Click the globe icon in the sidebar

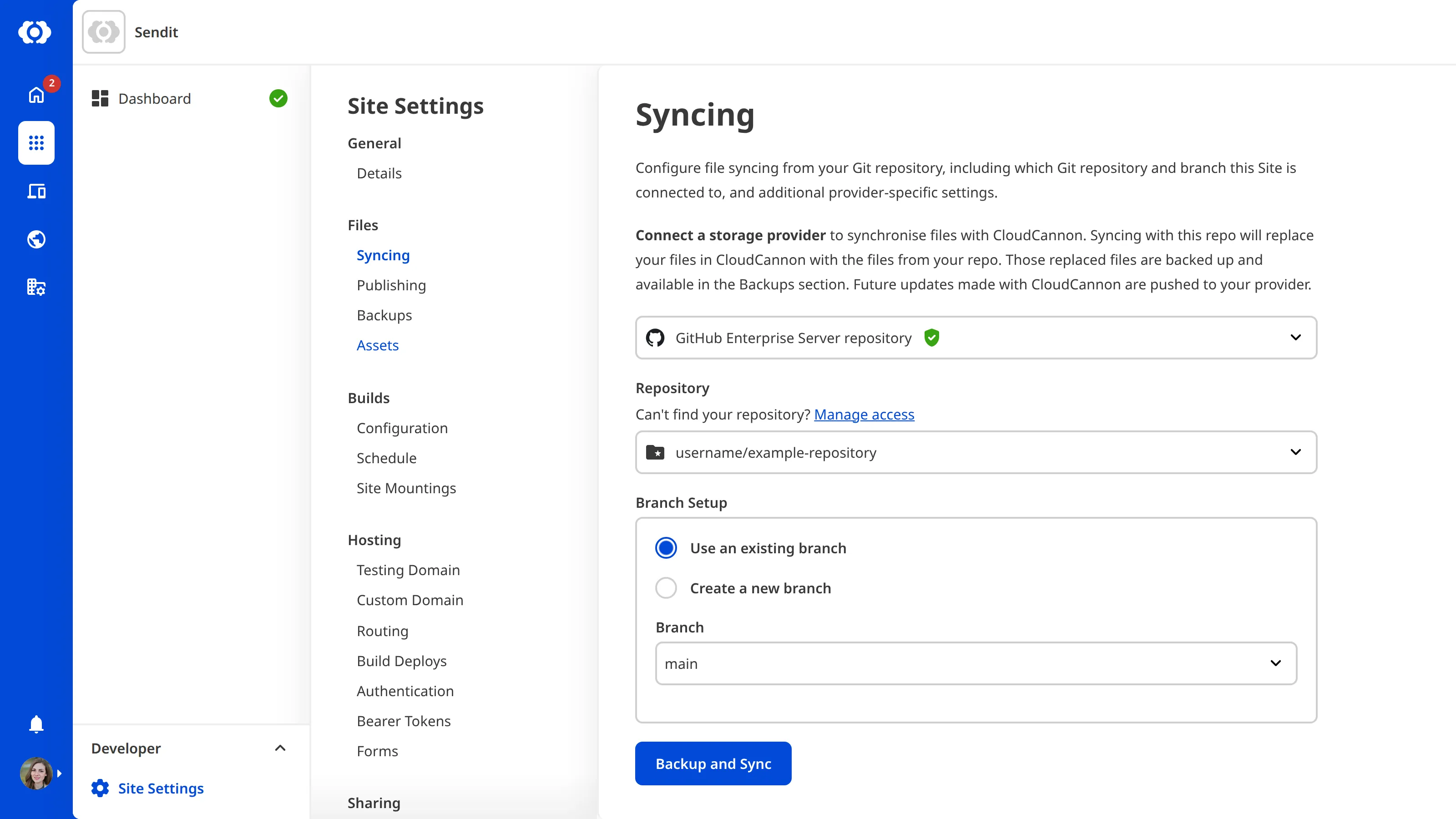[36, 239]
